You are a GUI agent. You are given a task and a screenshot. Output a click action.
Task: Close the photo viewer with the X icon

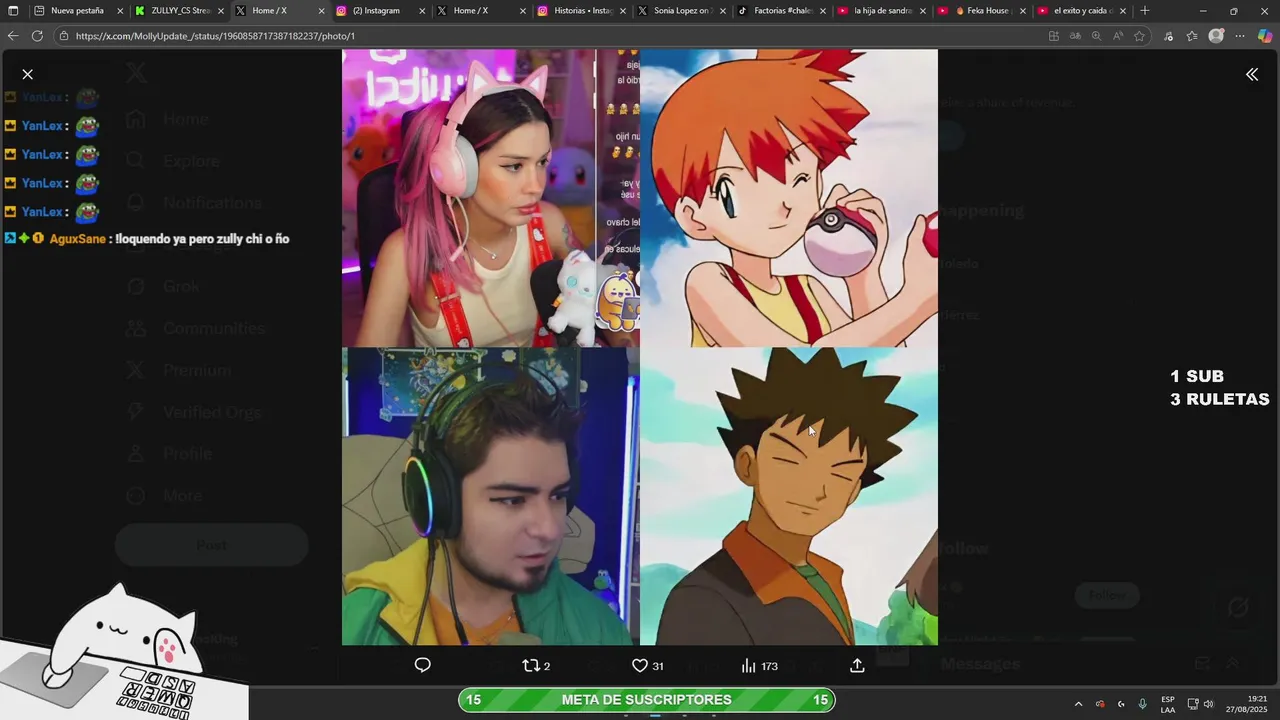tap(27, 74)
